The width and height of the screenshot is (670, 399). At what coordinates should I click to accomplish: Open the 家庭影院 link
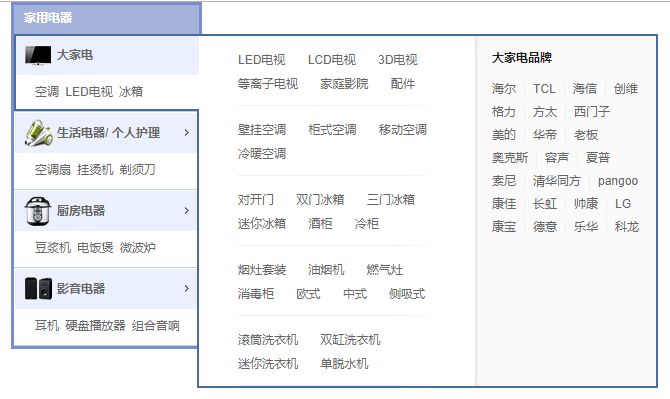point(344,84)
